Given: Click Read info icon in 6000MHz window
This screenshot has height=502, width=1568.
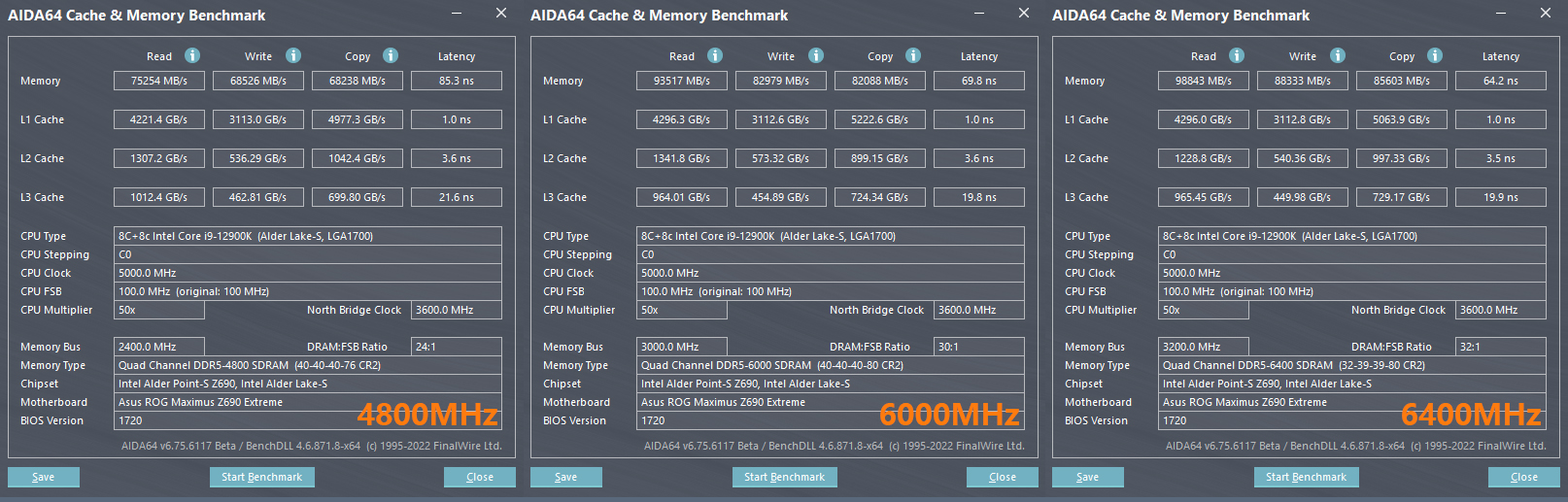Looking at the screenshot, I should click(x=715, y=55).
